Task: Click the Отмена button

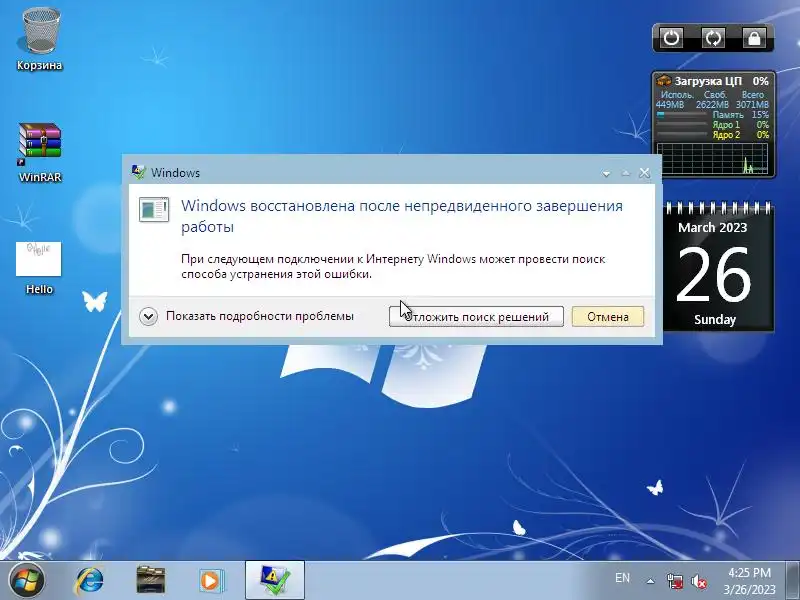Action: click(x=608, y=317)
